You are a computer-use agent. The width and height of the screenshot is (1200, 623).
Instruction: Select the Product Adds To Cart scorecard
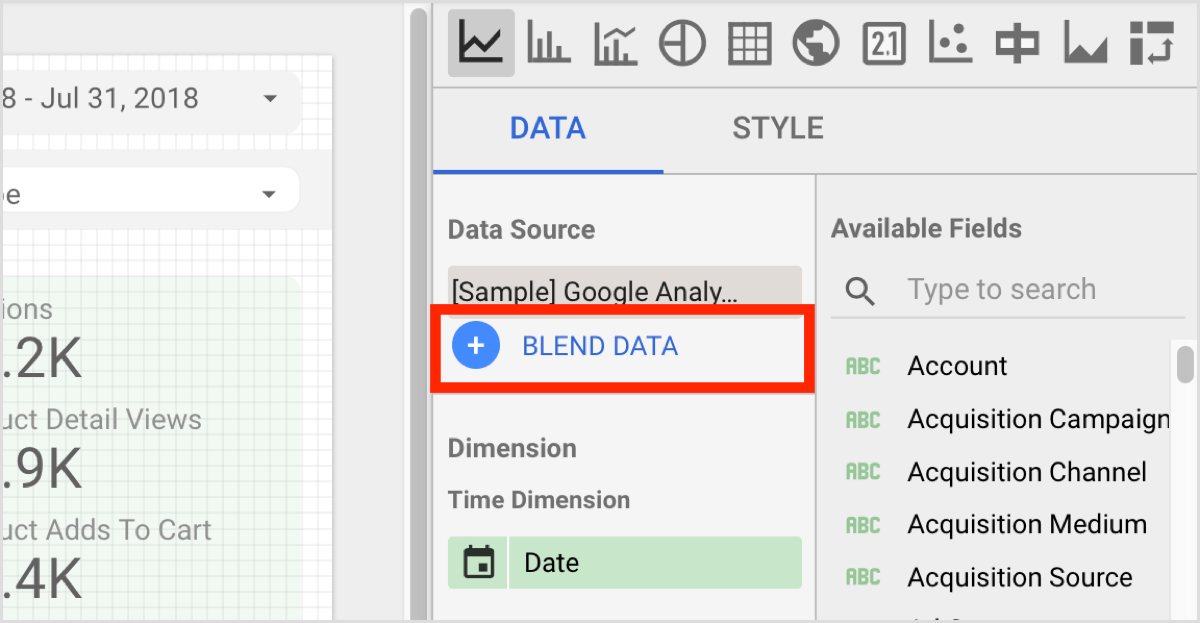pyautogui.click(x=106, y=560)
